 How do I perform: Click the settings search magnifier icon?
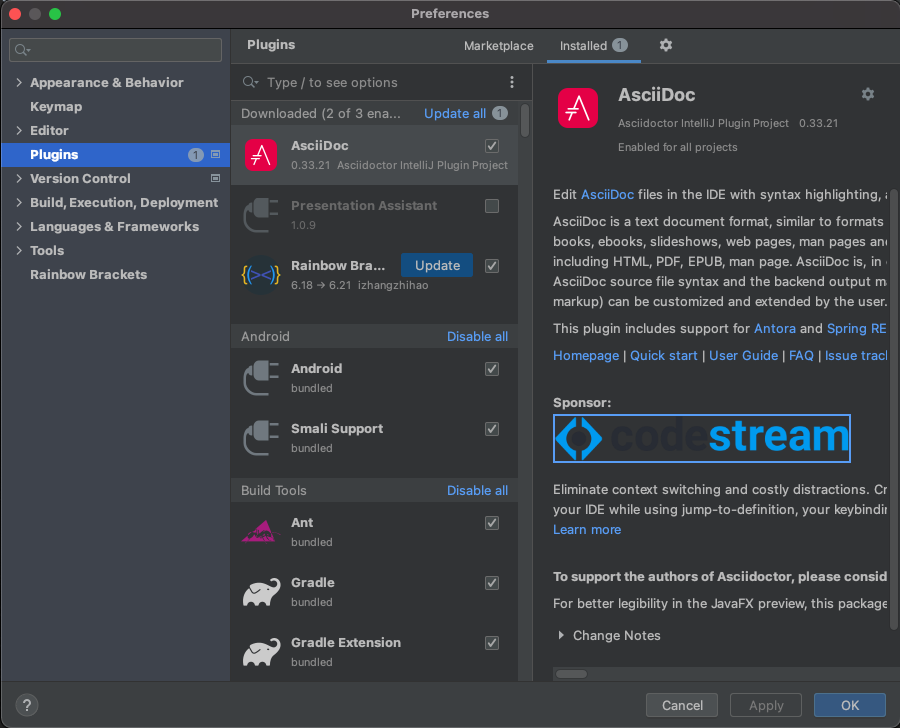coord(22,51)
